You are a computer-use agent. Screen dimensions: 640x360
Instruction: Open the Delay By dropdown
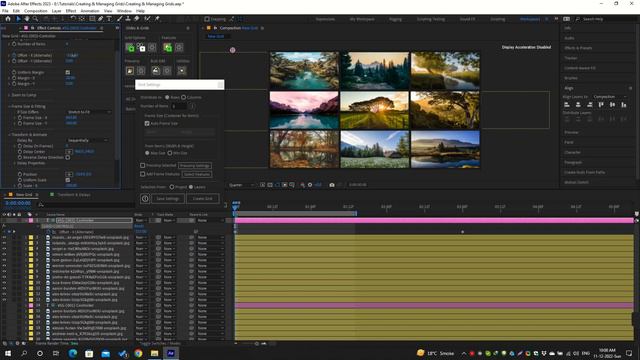(87, 140)
